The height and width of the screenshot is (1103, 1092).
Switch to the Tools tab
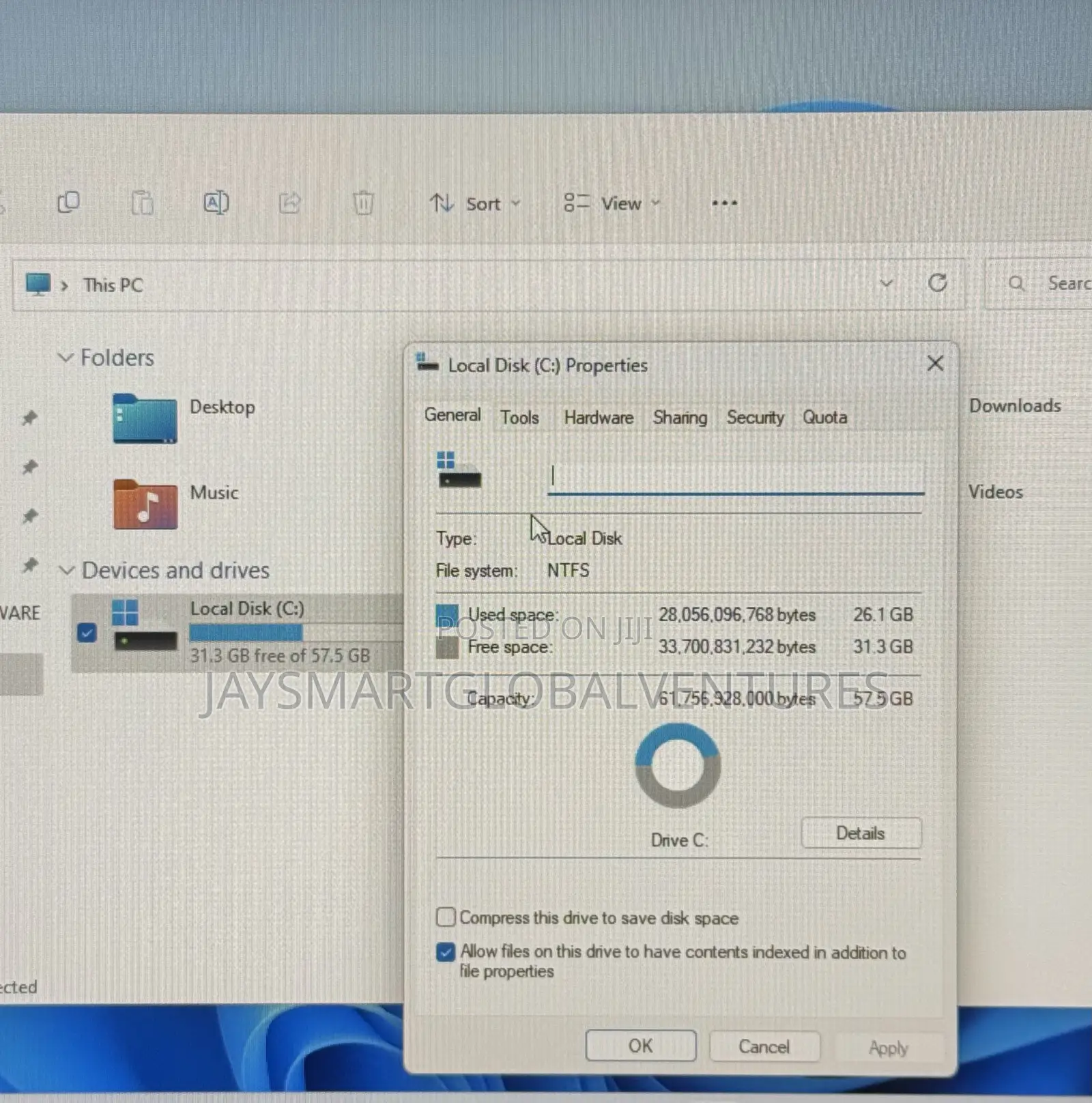(x=519, y=417)
